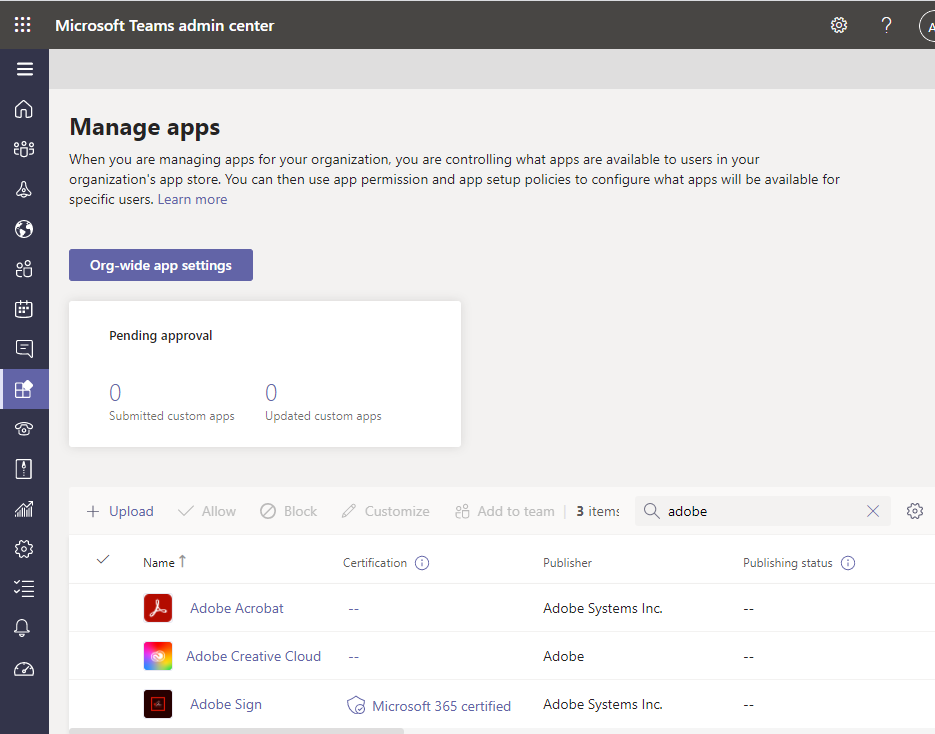Open the Help question mark icon
The image size is (935, 734).
(886, 25)
